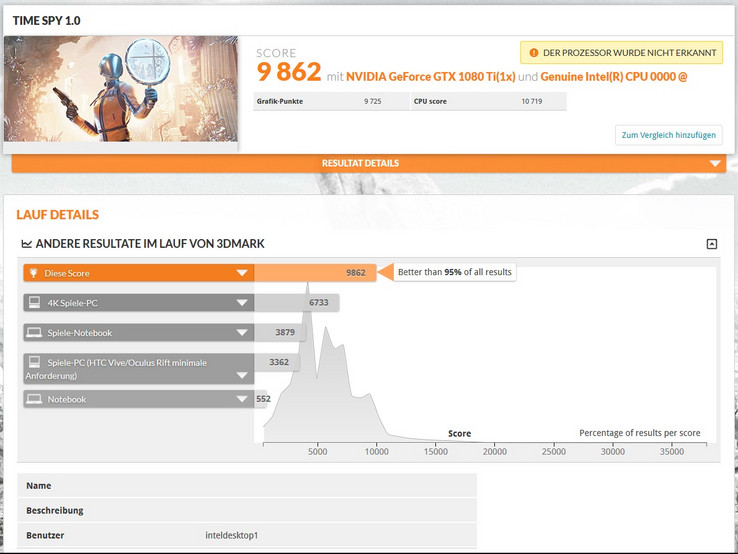Click Zum Vergleich hinzufügen button

tap(668, 135)
